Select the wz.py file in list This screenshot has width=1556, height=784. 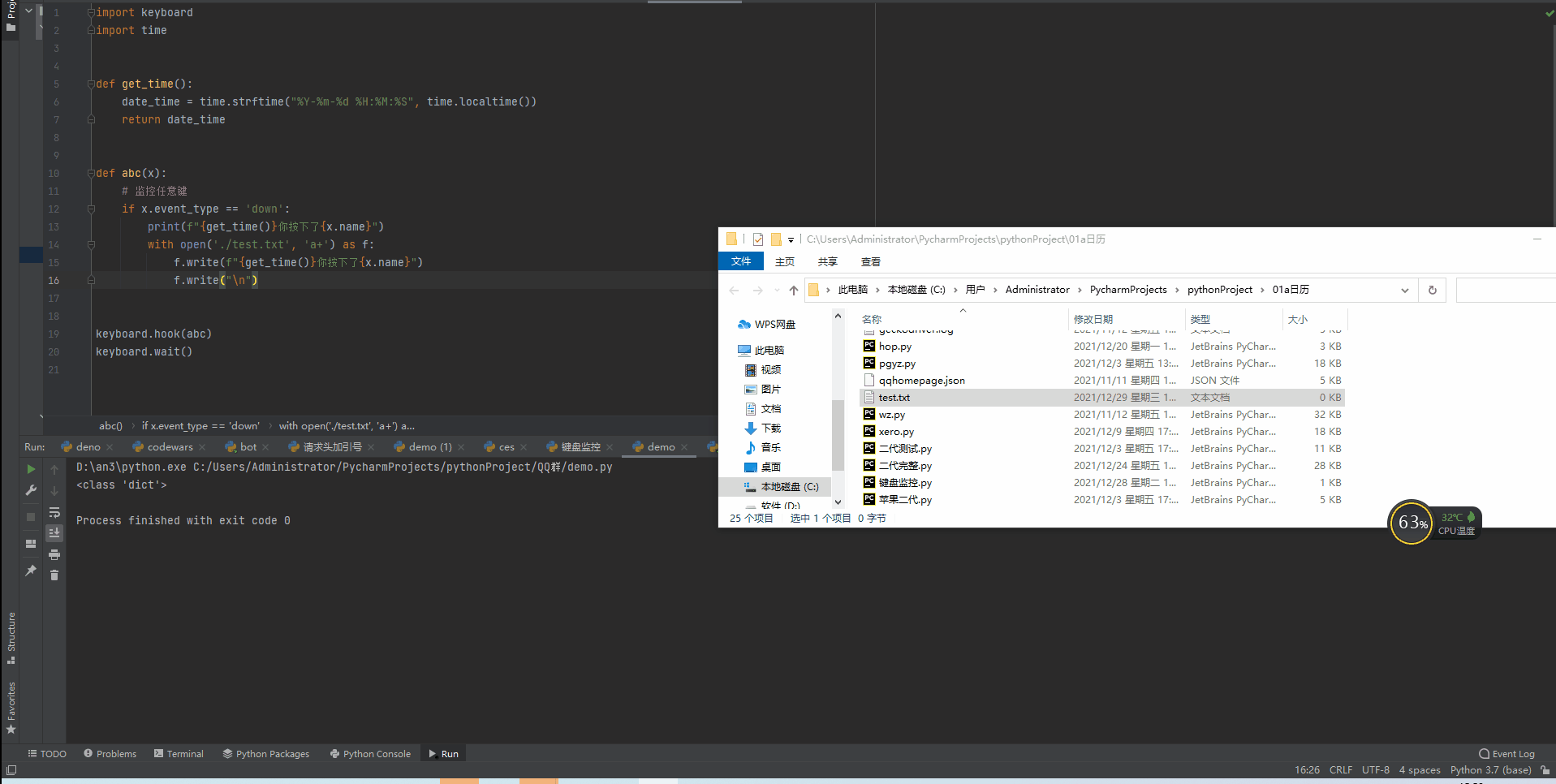891,415
